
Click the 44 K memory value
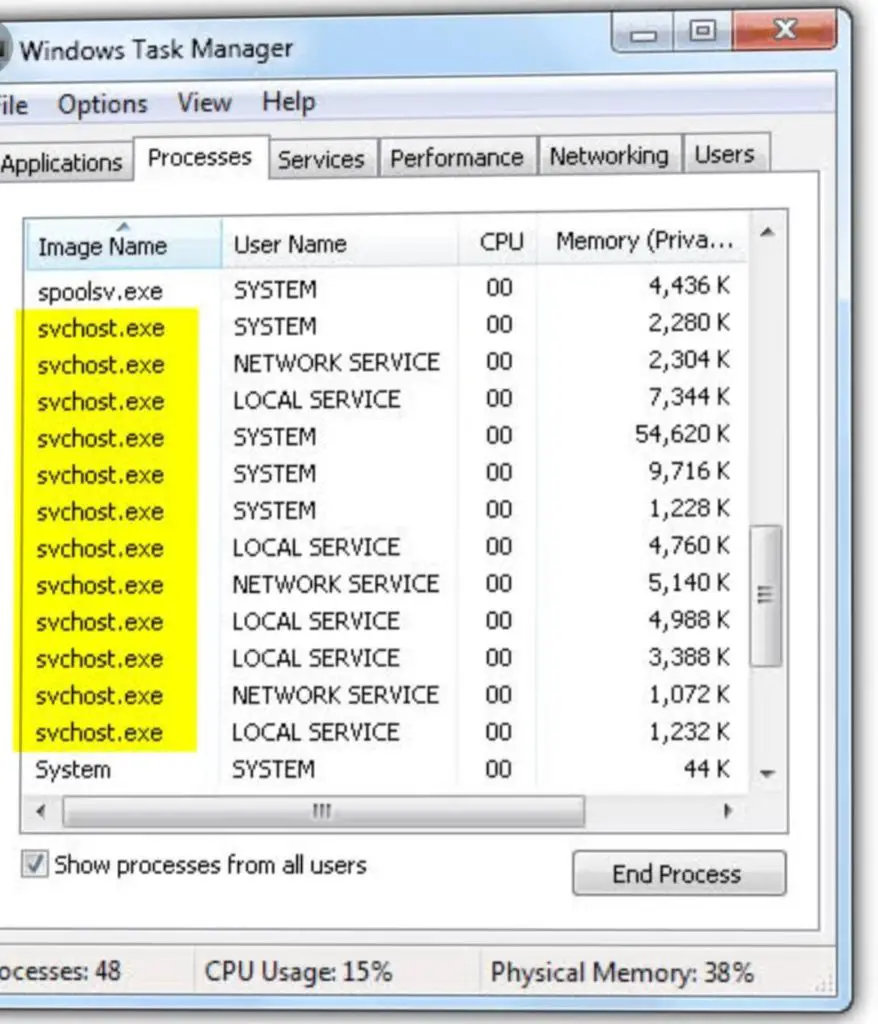[x=707, y=769]
